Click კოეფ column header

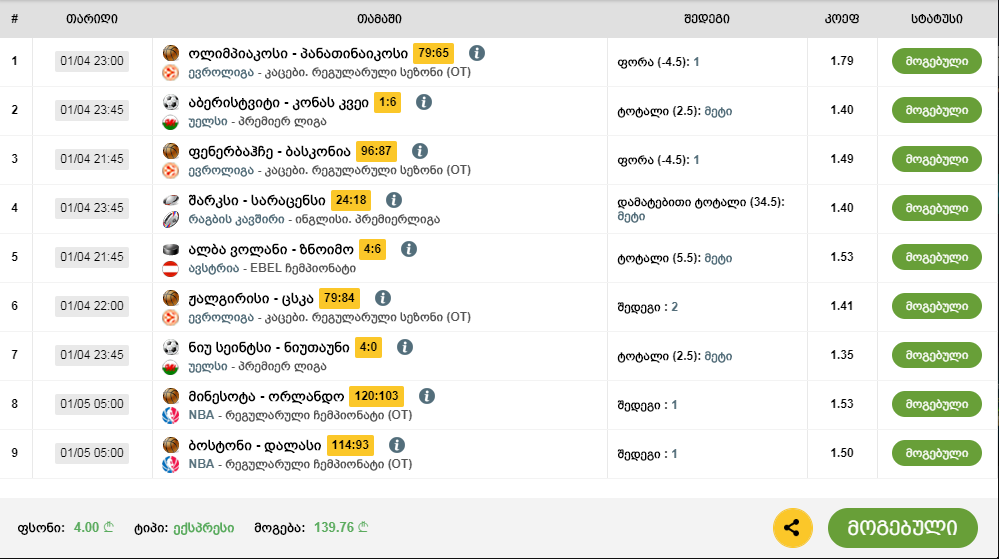tap(842, 19)
